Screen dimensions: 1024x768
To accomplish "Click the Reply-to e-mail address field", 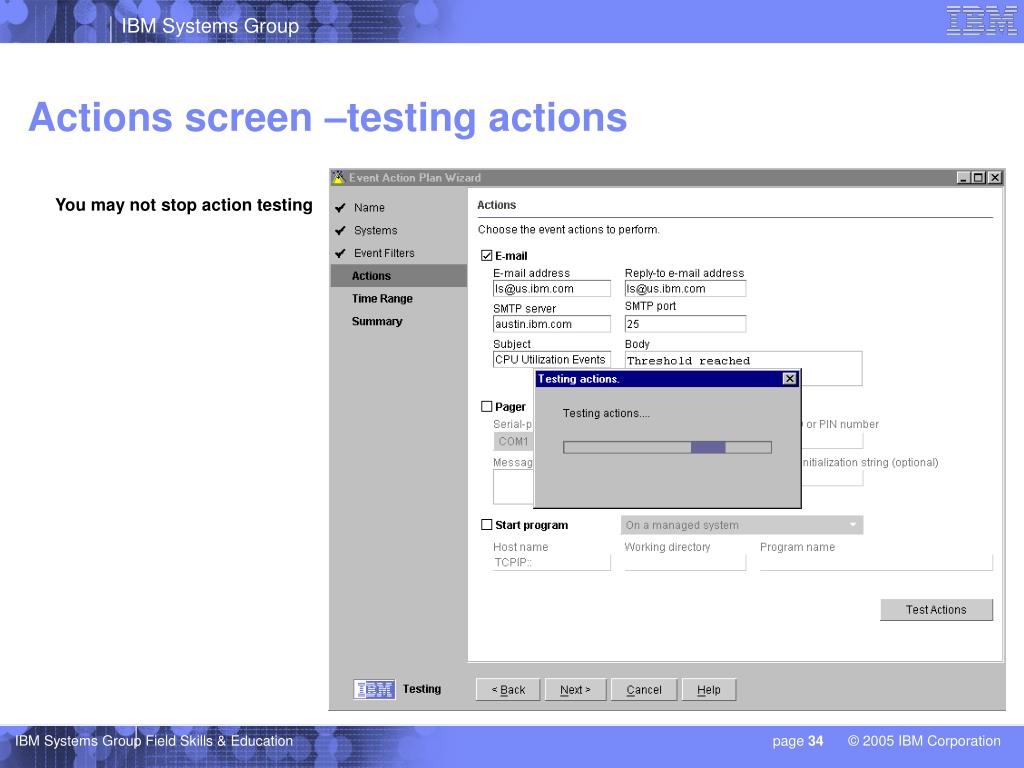I will click(685, 289).
